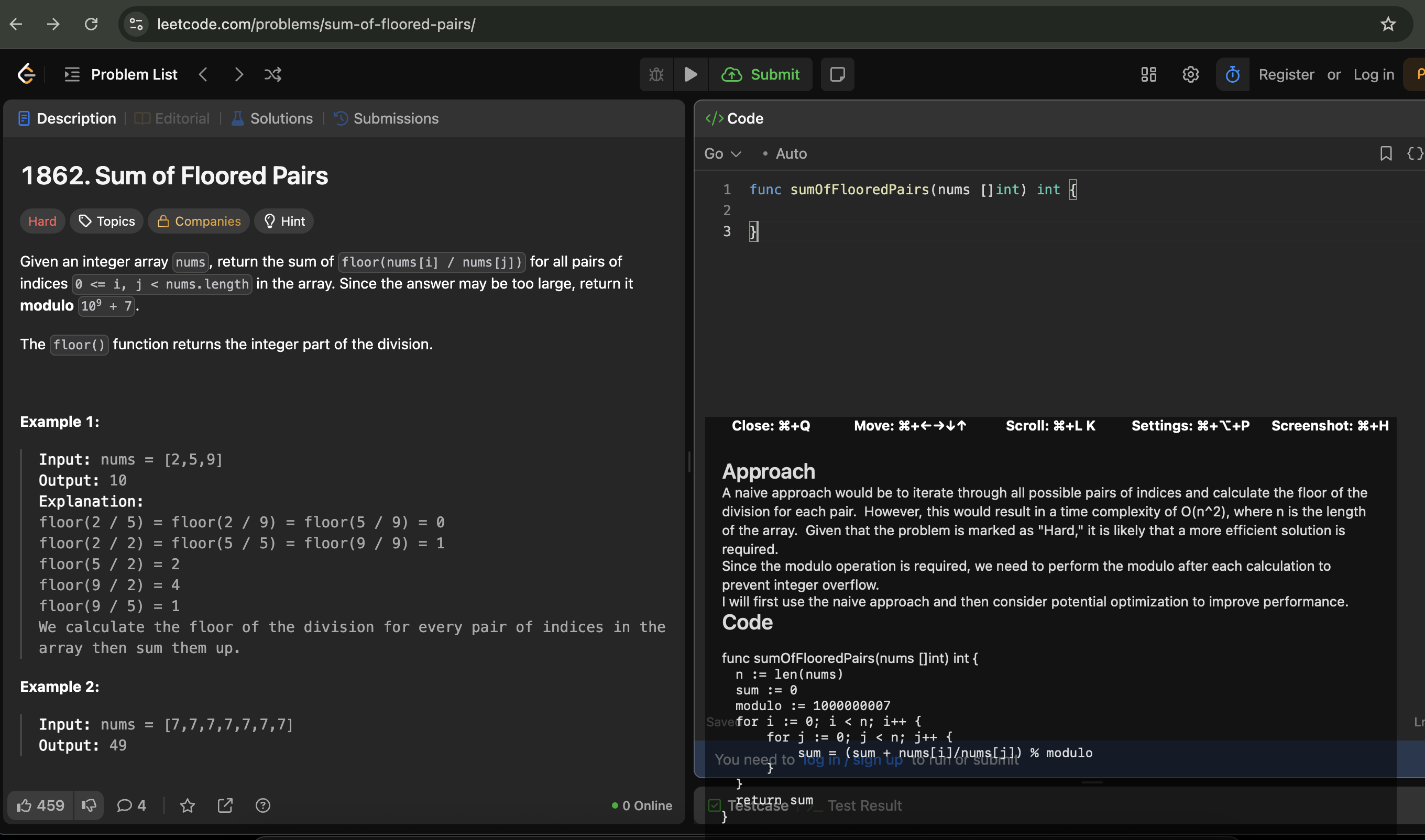Reload the LeetCode page
The image size is (1425, 840).
(x=91, y=24)
